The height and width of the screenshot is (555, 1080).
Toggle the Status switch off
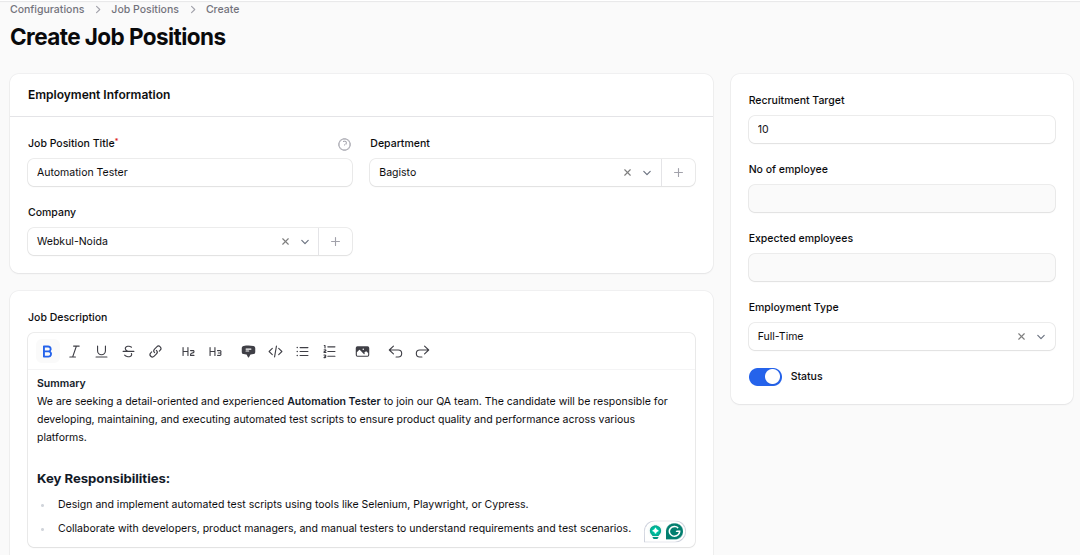765,377
